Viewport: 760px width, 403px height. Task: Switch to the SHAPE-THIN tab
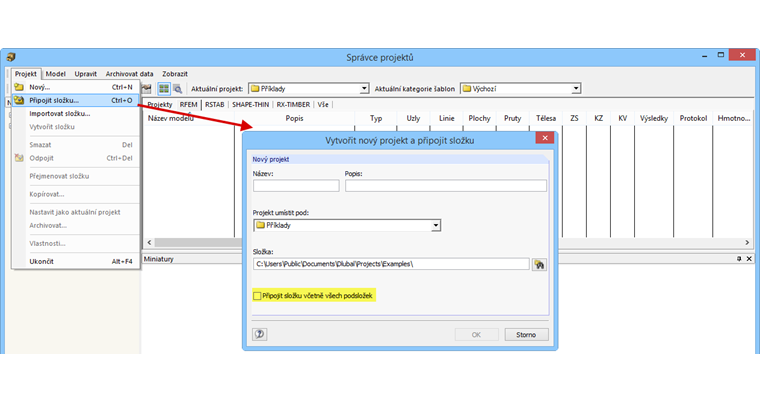tap(251, 105)
